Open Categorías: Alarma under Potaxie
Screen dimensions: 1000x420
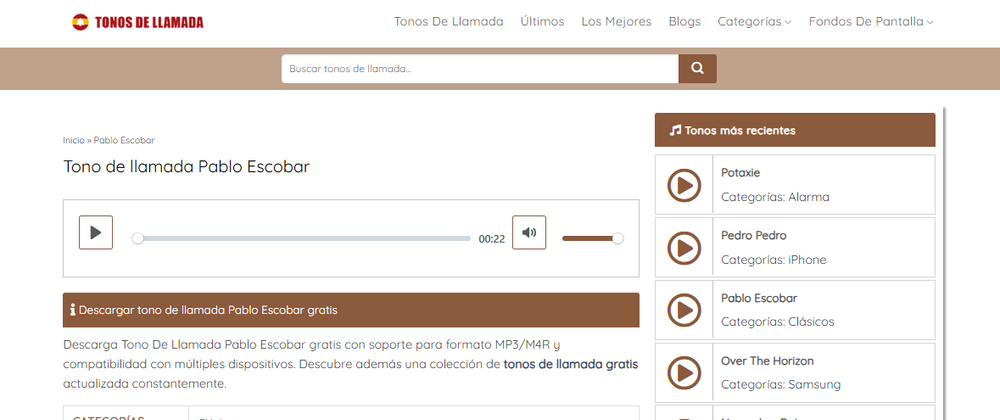(x=776, y=197)
